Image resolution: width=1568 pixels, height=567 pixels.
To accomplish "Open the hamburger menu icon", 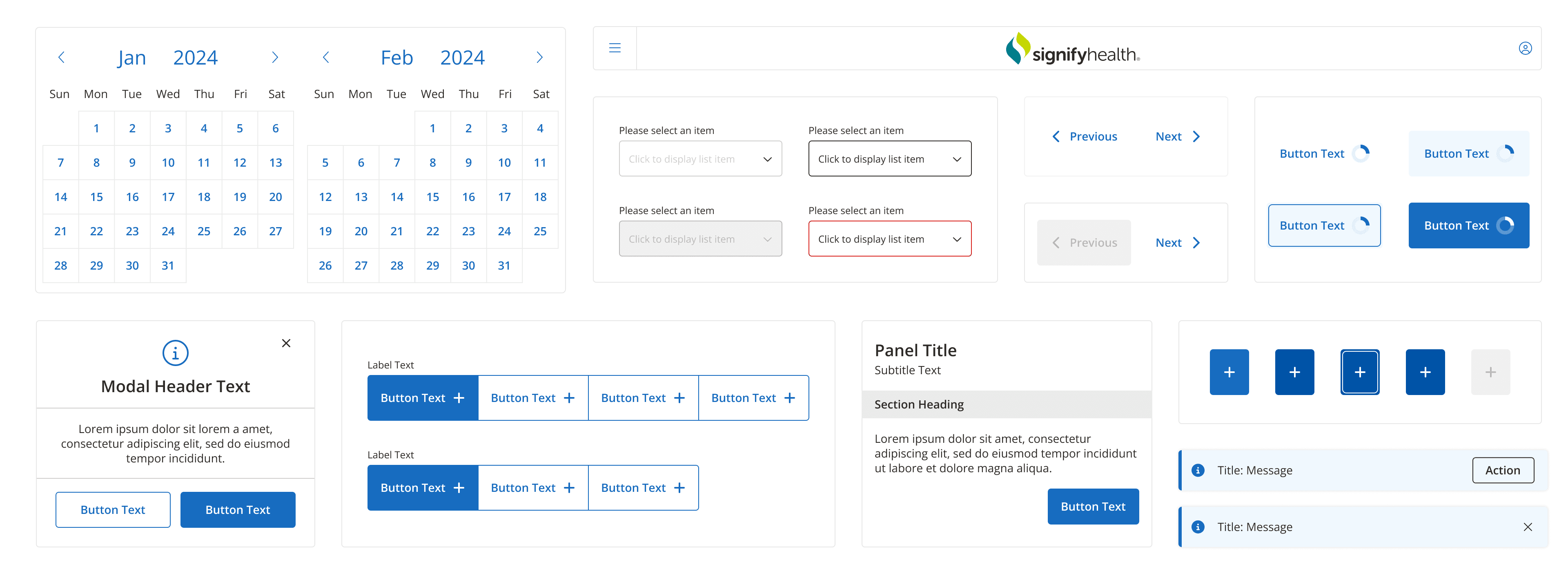I will pyautogui.click(x=615, y=48).
